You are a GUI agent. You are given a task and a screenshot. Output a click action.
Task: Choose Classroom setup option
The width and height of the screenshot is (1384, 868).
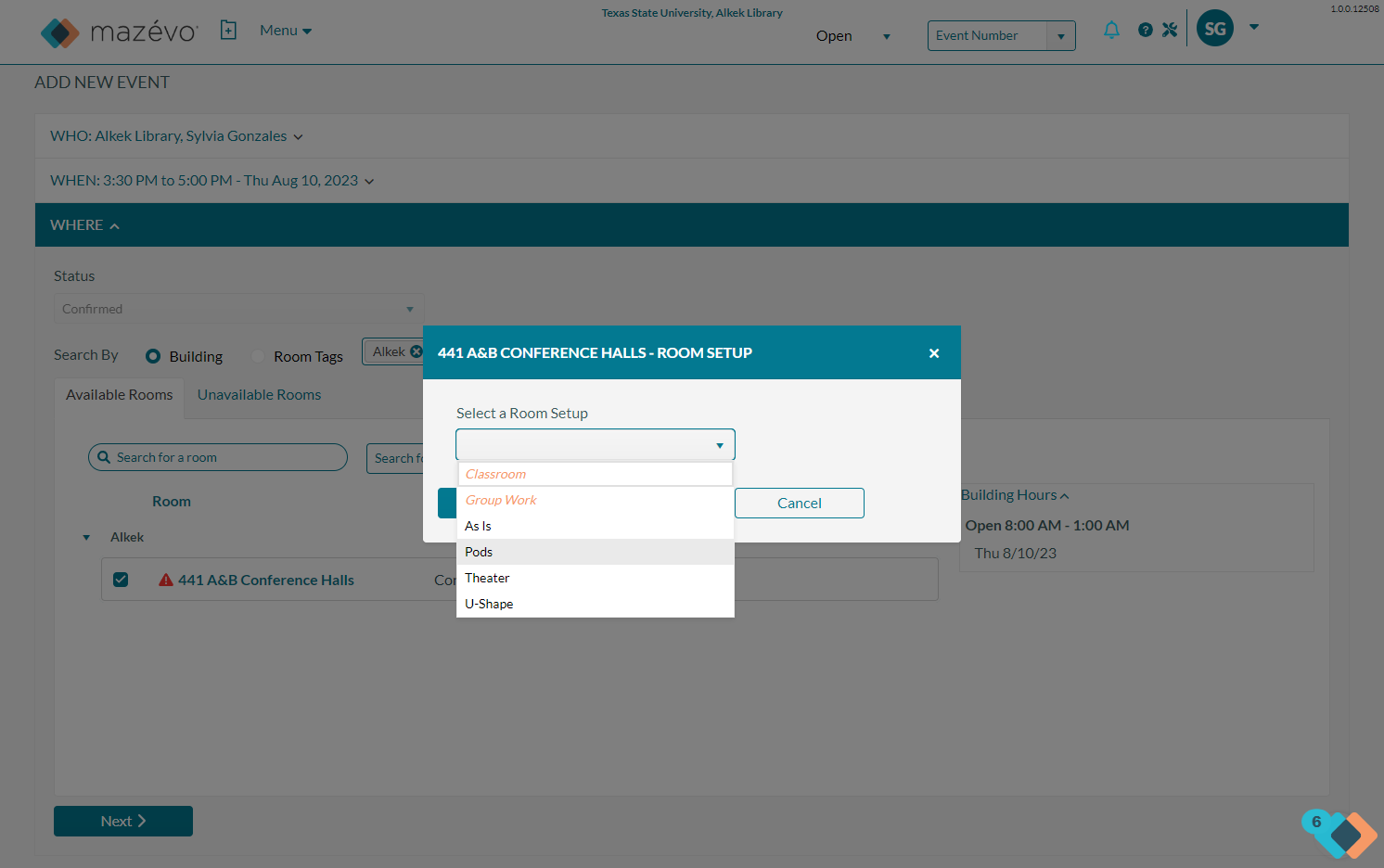[x=596, y=474]
